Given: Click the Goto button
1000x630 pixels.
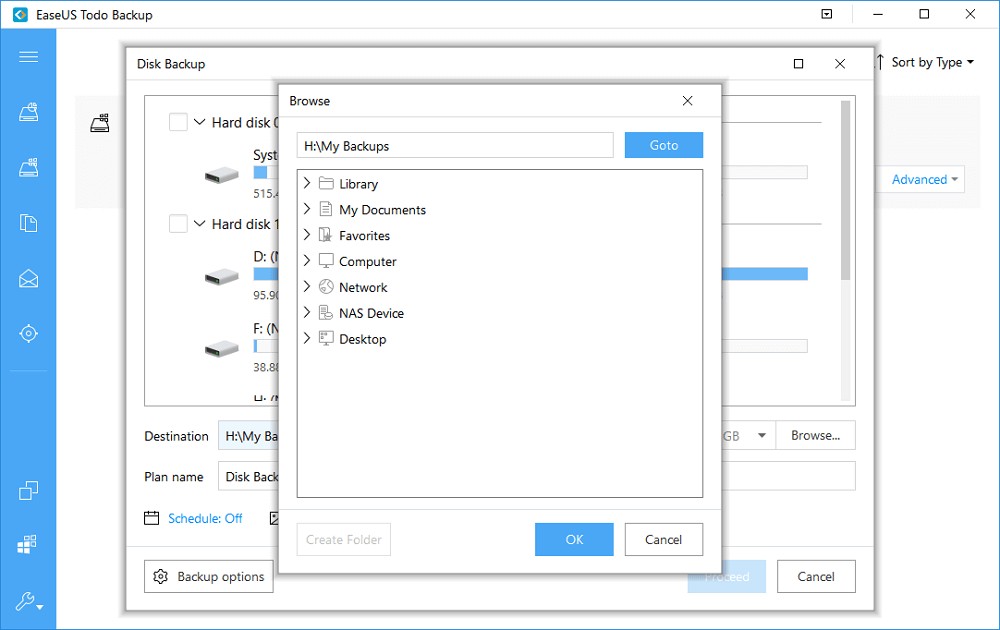Looking at the screenshot, I should pyautogui.click(x=663, y=145).
